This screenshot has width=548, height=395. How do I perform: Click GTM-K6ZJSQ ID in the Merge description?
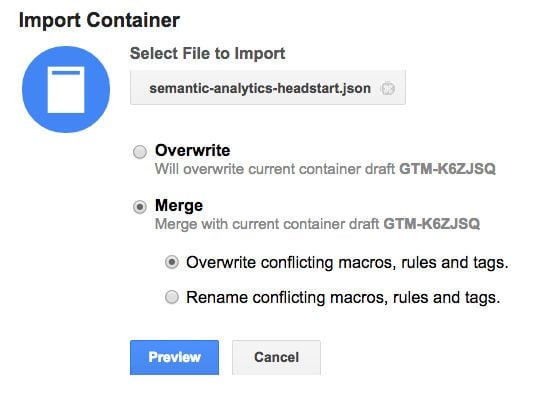[x=432, y=224]
